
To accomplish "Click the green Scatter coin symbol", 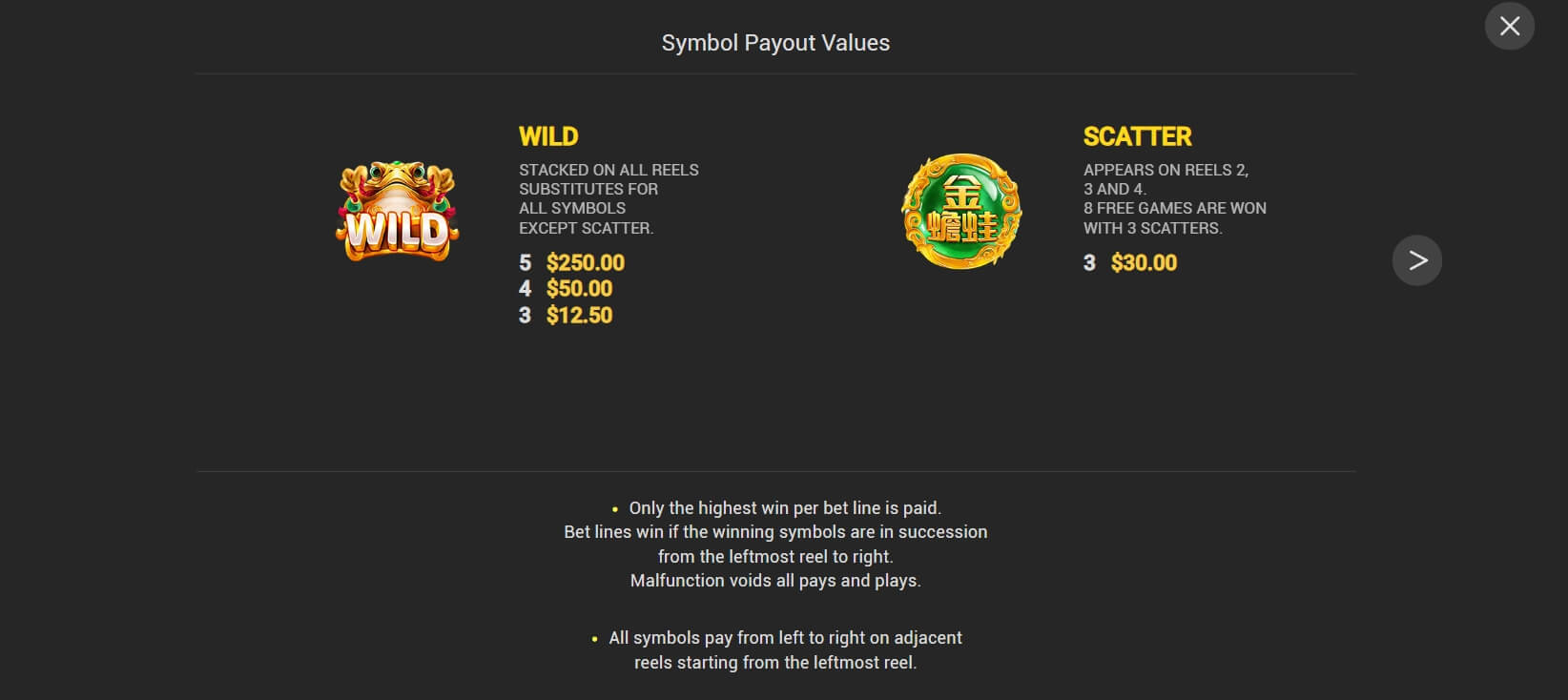I will (961, 212).
